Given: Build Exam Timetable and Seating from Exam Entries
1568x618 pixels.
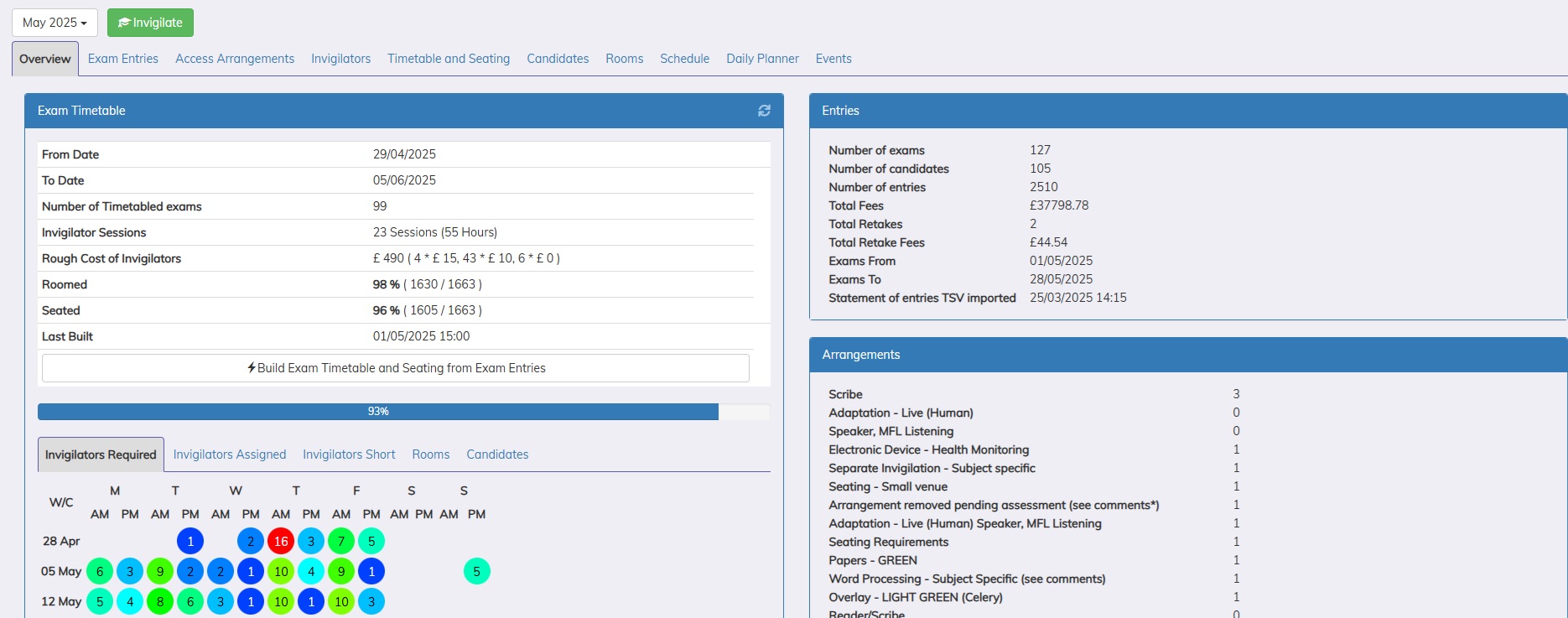Looking at the screenshot, I should click(x=396, y=368).
